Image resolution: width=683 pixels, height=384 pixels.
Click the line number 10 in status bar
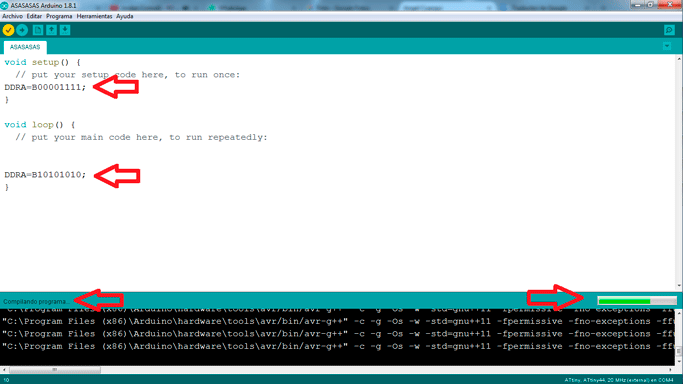6,380
